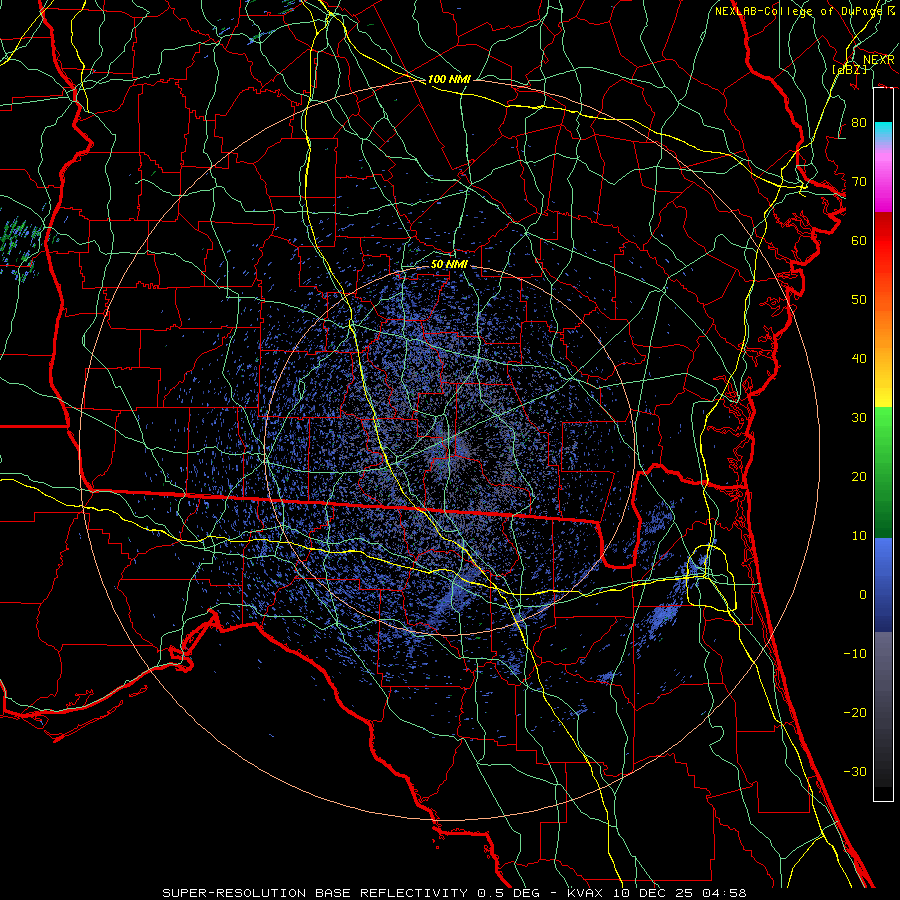
Task: Click the green segment of the color bar
Action: (883, 472)
